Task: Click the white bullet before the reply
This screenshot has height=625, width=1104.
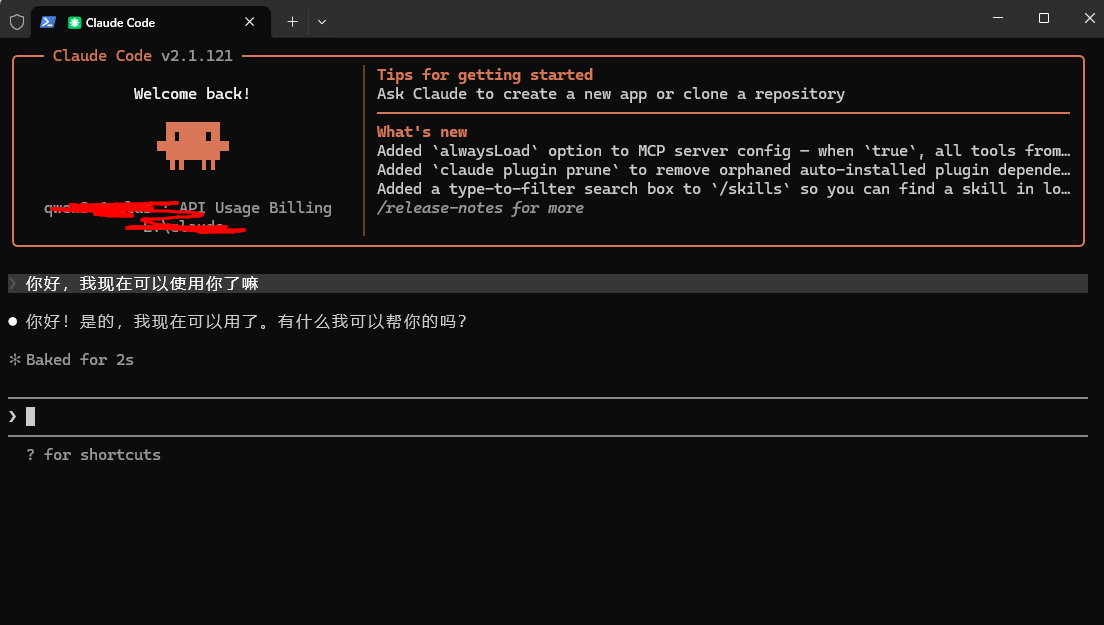Action: [x=13, y=322]
